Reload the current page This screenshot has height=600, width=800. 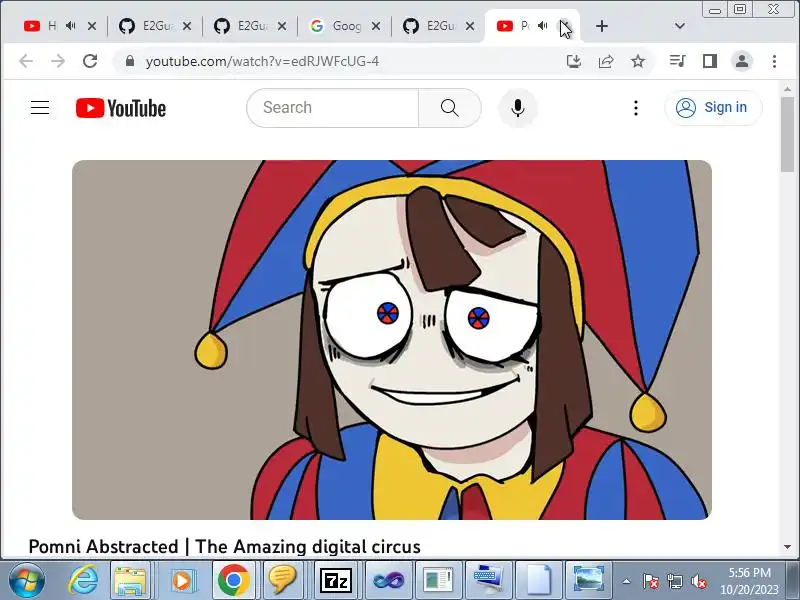[90, 61]
